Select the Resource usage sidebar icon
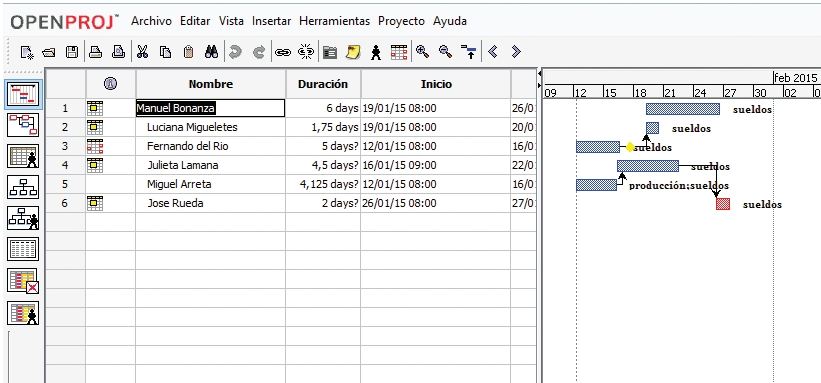Viewport: 821px width, 383px height. (23, 313)
